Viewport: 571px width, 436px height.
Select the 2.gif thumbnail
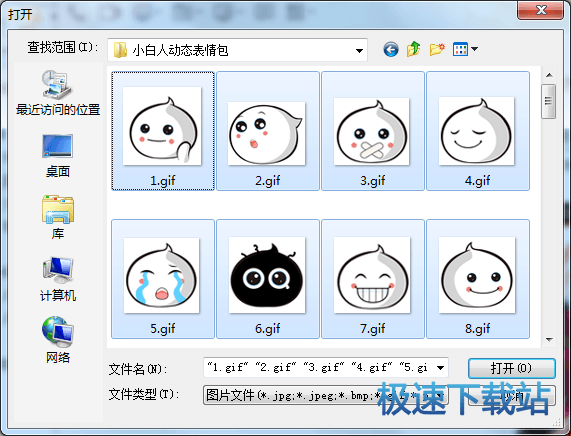click(x=267, y=133)
